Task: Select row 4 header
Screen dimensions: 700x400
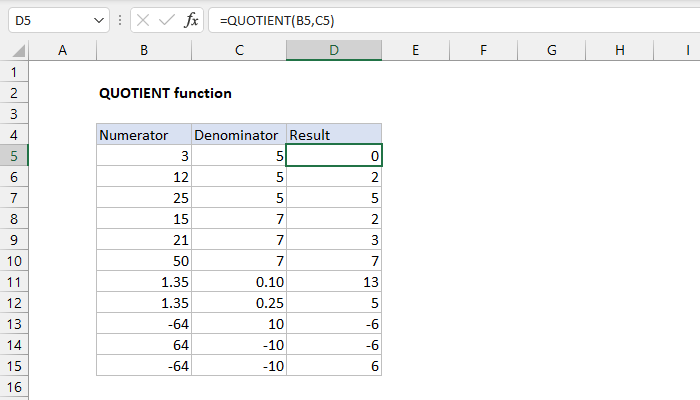Action: (x=14, y=135)
